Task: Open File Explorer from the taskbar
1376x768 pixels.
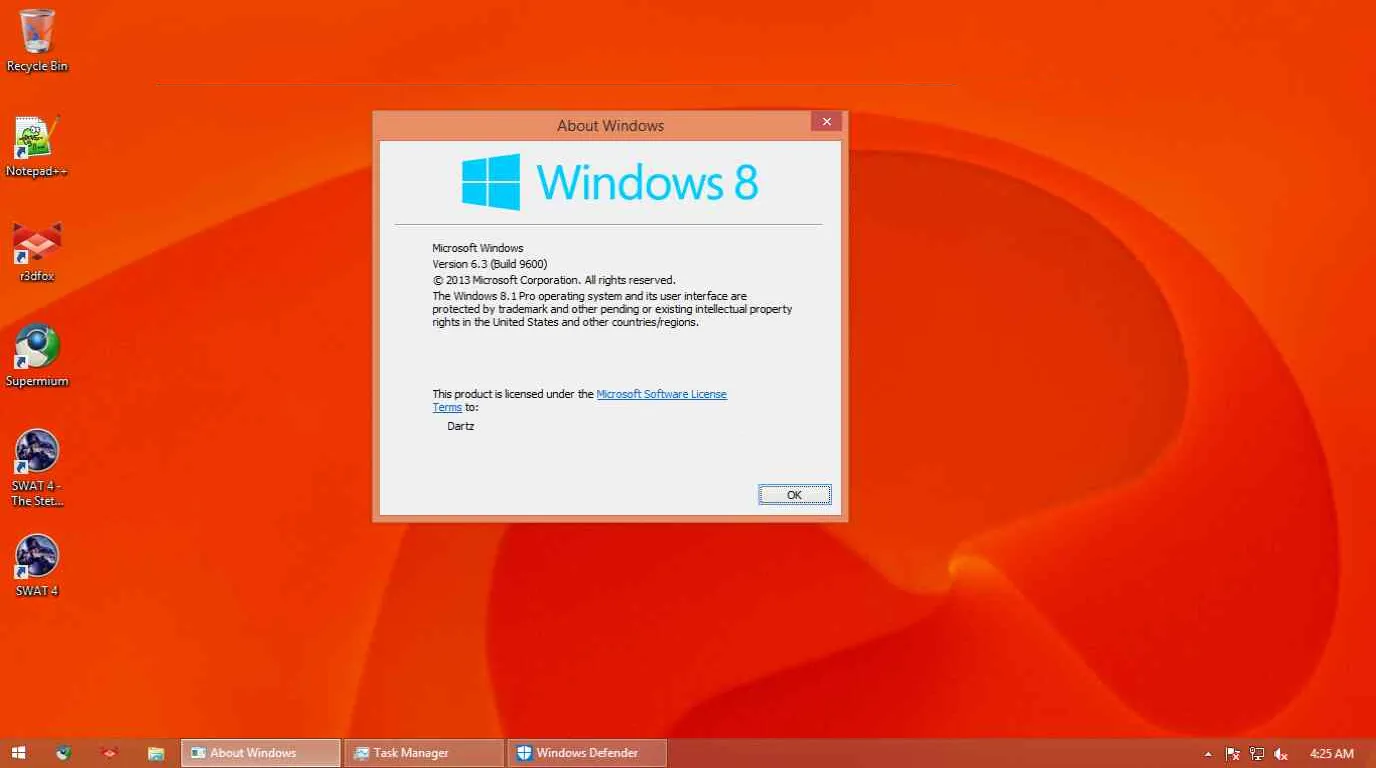Action: coord(155,753)
